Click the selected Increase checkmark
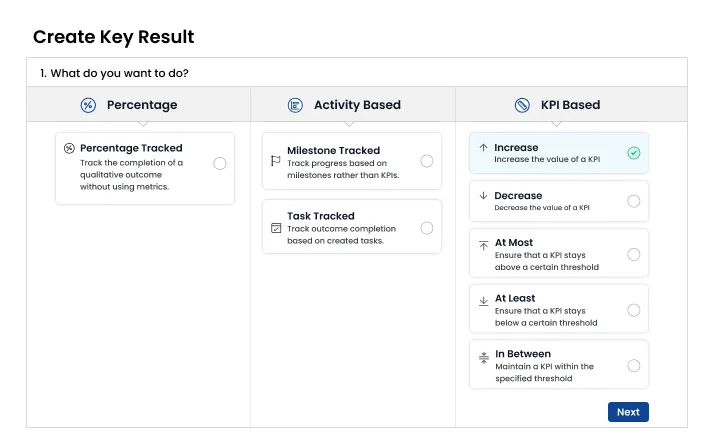The width and height of the screenshot is (710, 445). [634, 153]
